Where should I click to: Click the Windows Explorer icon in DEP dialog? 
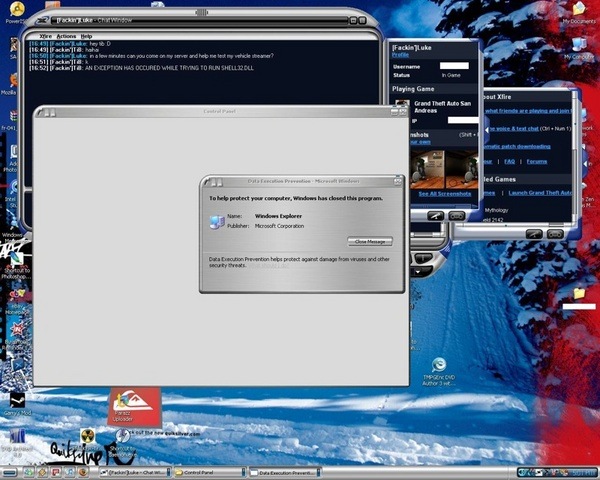(x=217, y=222)
